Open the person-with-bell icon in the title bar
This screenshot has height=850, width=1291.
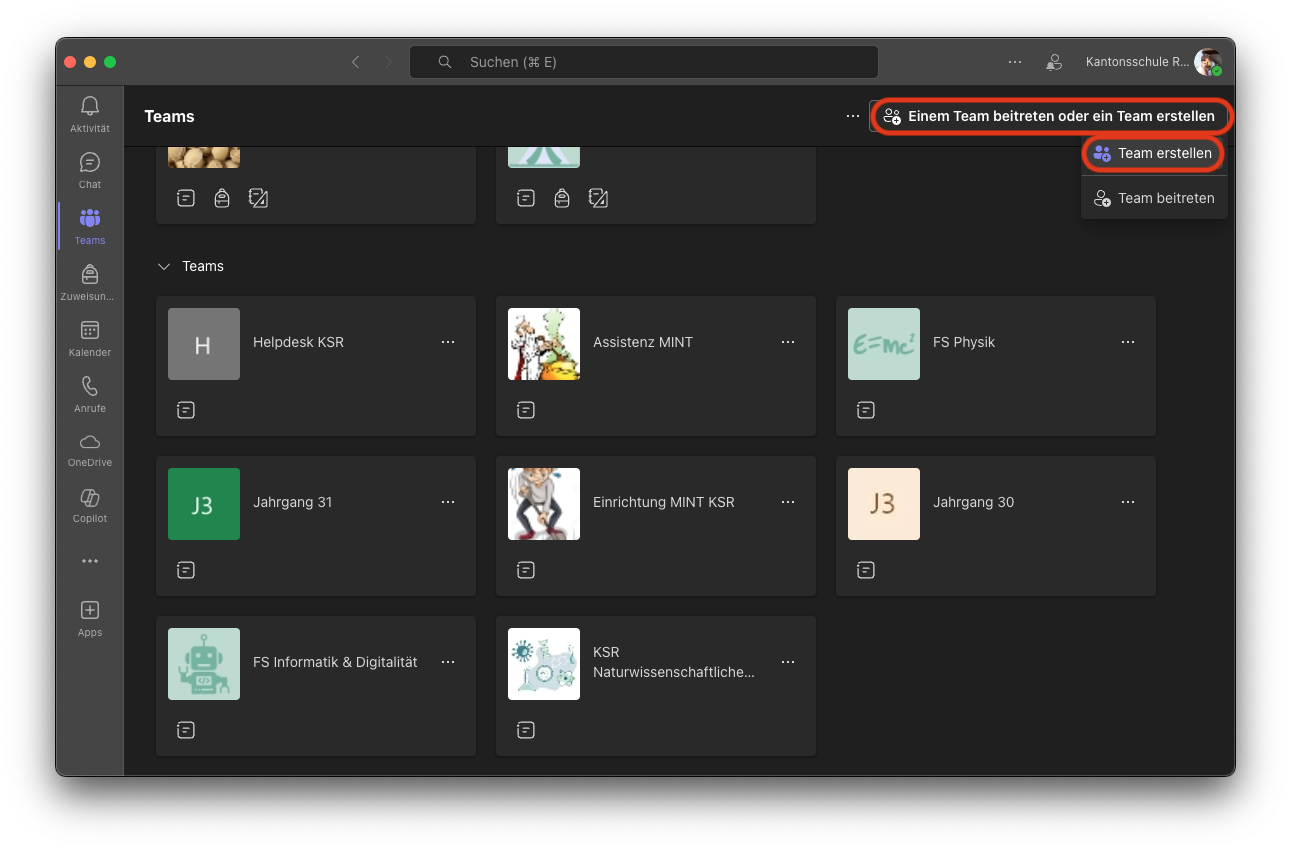[x=1054, y=62]
